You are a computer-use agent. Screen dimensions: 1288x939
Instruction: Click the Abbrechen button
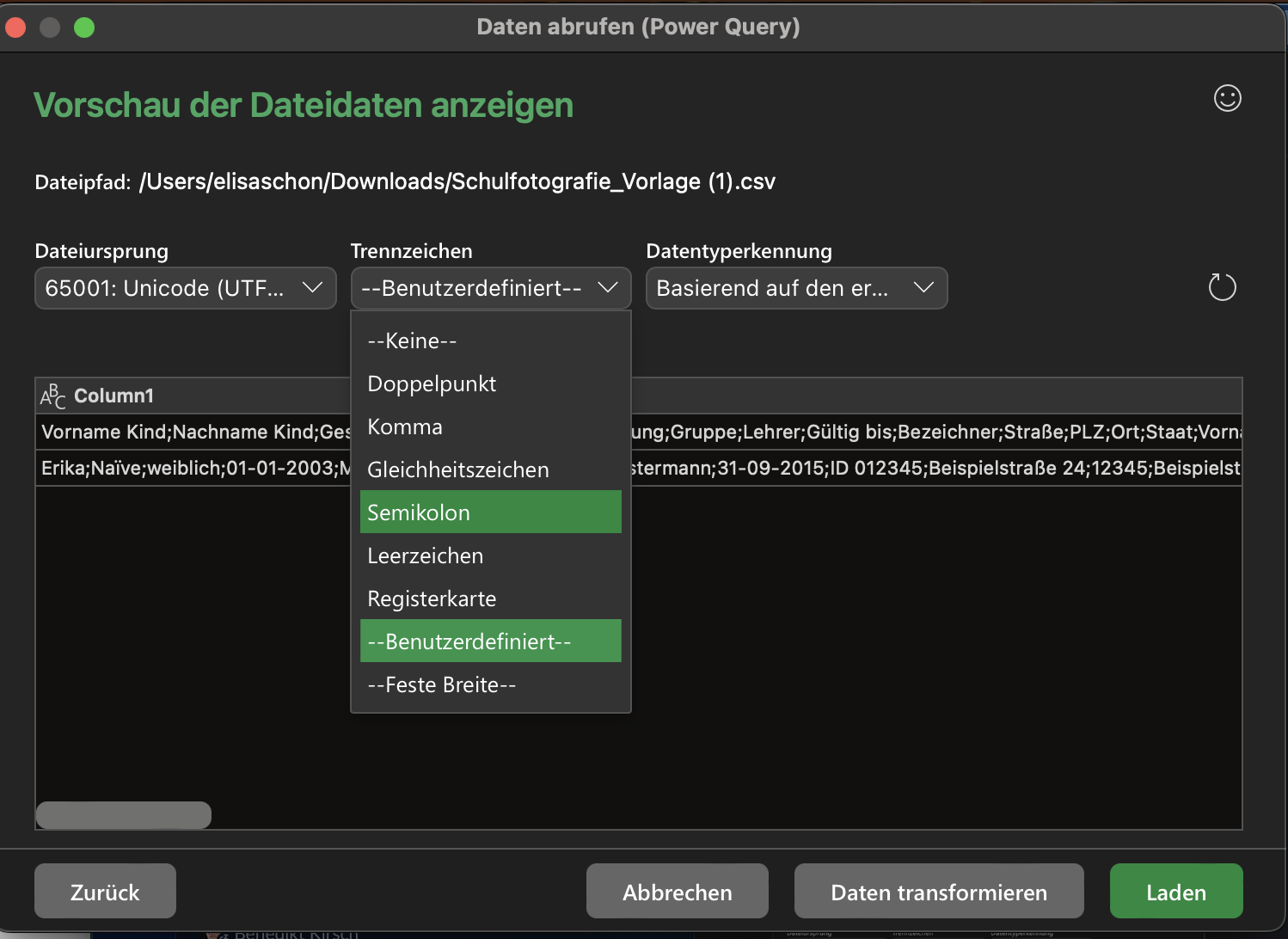pos(678,892)
